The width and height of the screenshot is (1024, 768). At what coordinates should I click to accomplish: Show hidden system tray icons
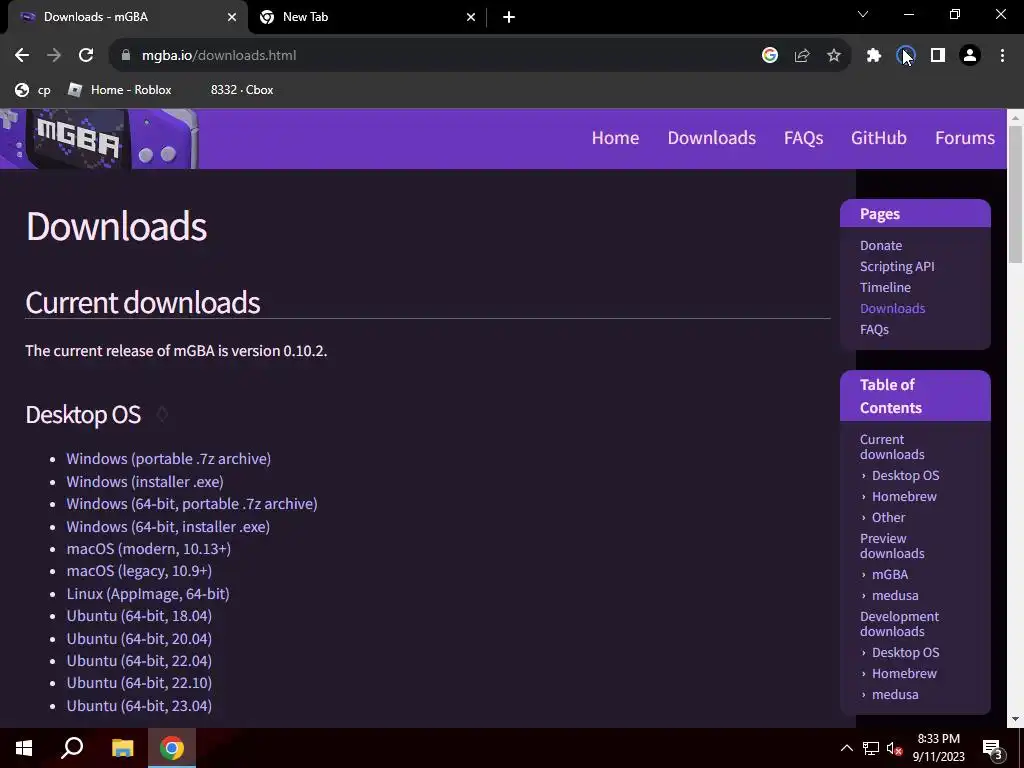coord(846,748)
